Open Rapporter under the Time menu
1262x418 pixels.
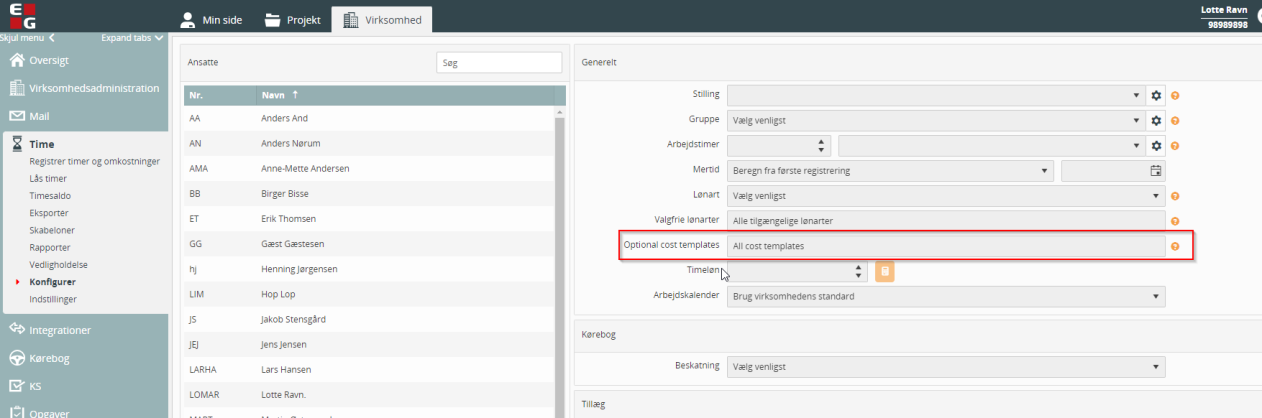click(50, 247)
